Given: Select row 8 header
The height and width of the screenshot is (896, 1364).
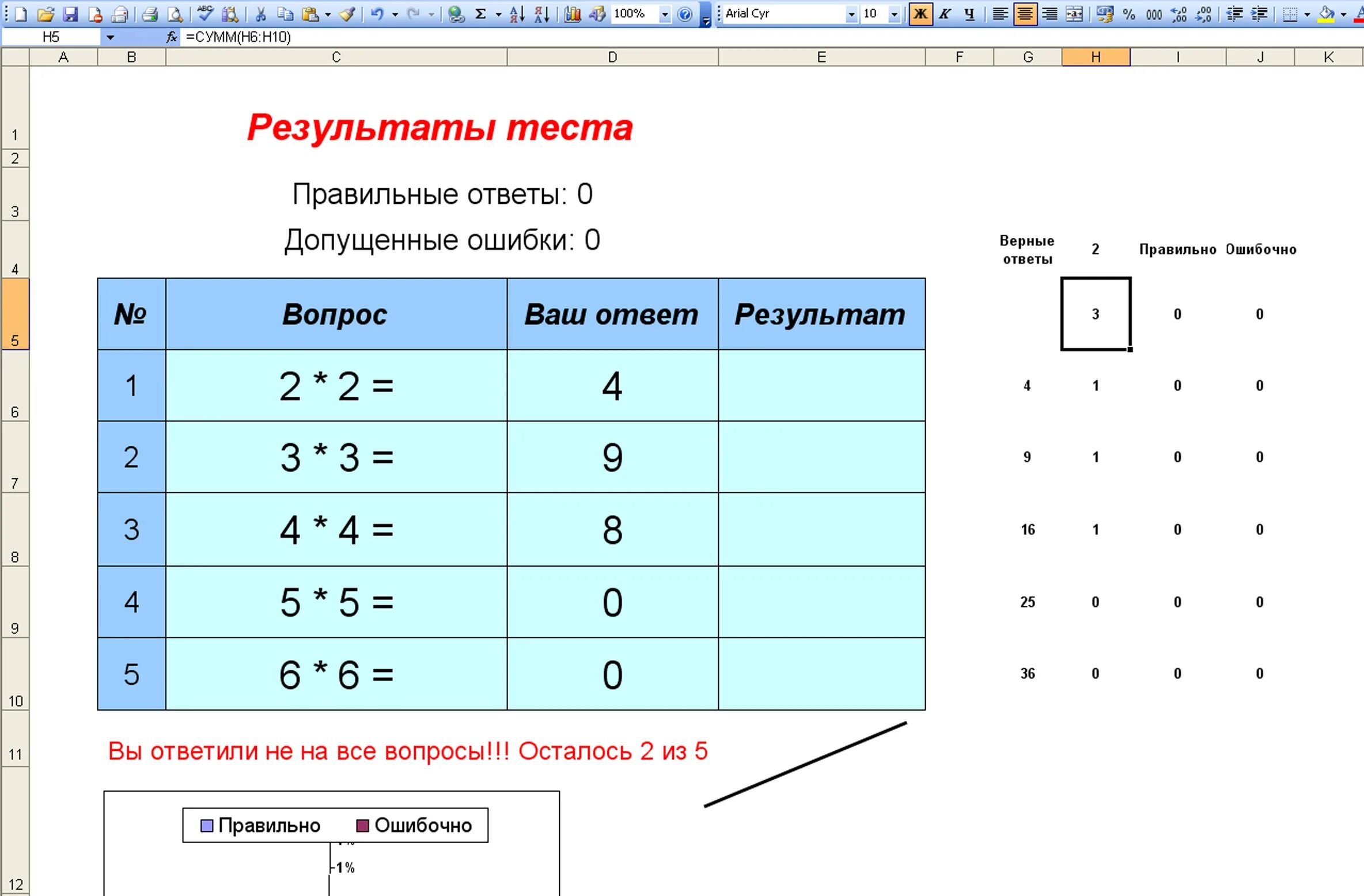Looking at the screenshot, I should (x=15, y=530).
